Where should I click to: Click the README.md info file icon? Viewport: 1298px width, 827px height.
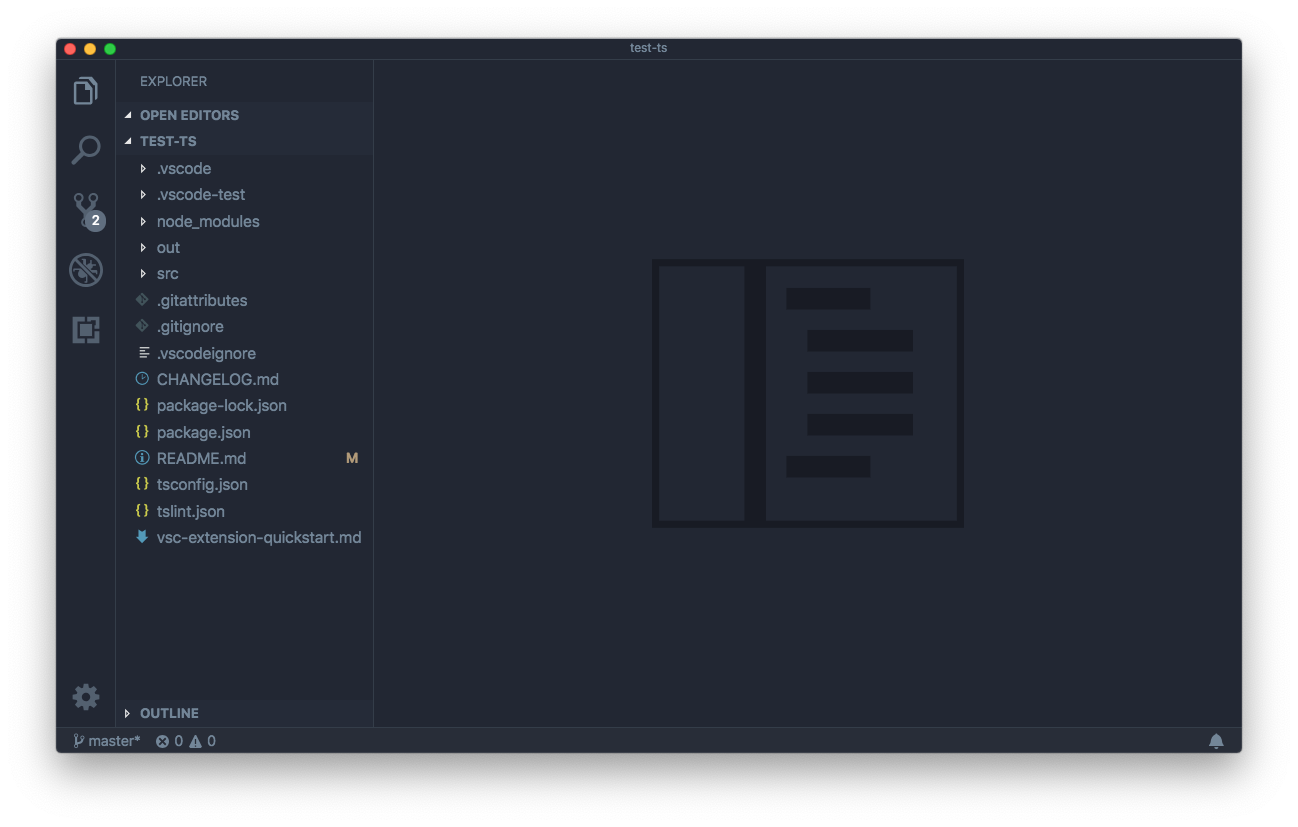(142, 458)
